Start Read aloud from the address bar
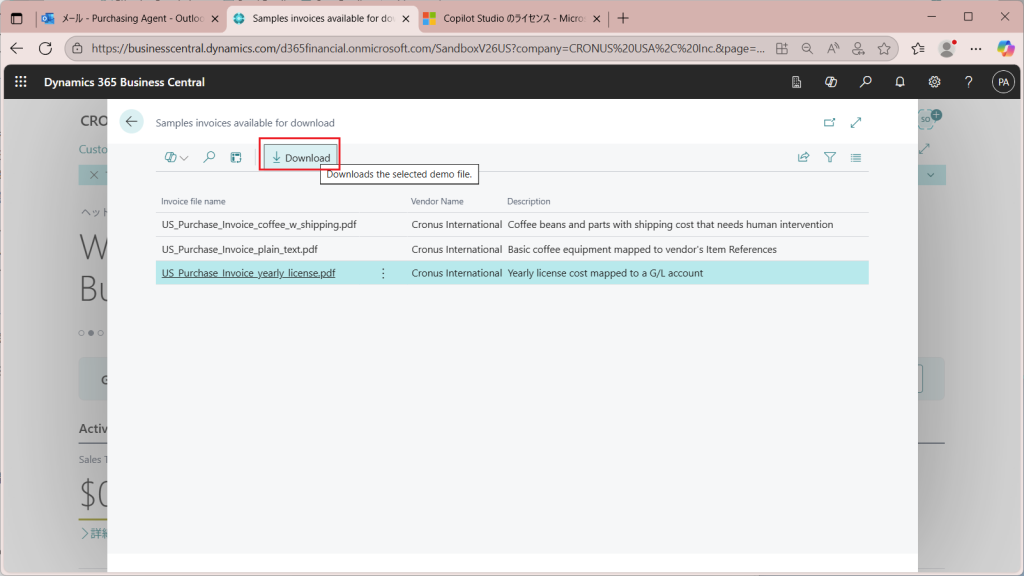The height and width of the screenshot is (576, 1024). pyautogui.click(x=833, y=48)
